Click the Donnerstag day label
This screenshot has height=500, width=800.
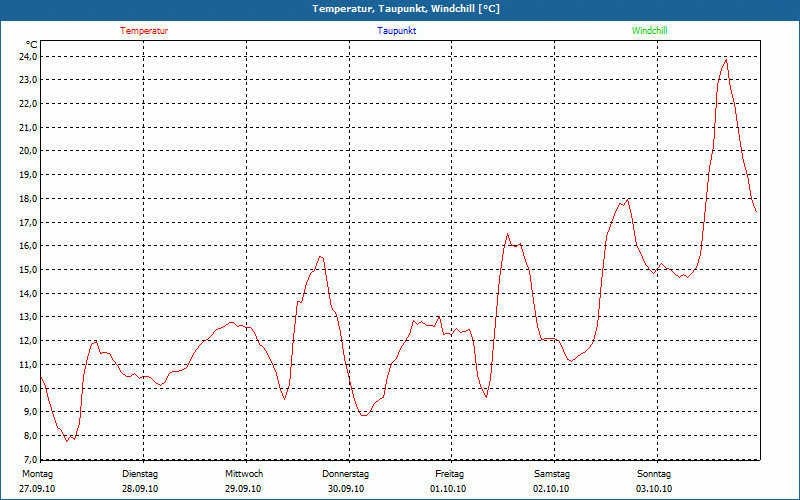(345, 474)
